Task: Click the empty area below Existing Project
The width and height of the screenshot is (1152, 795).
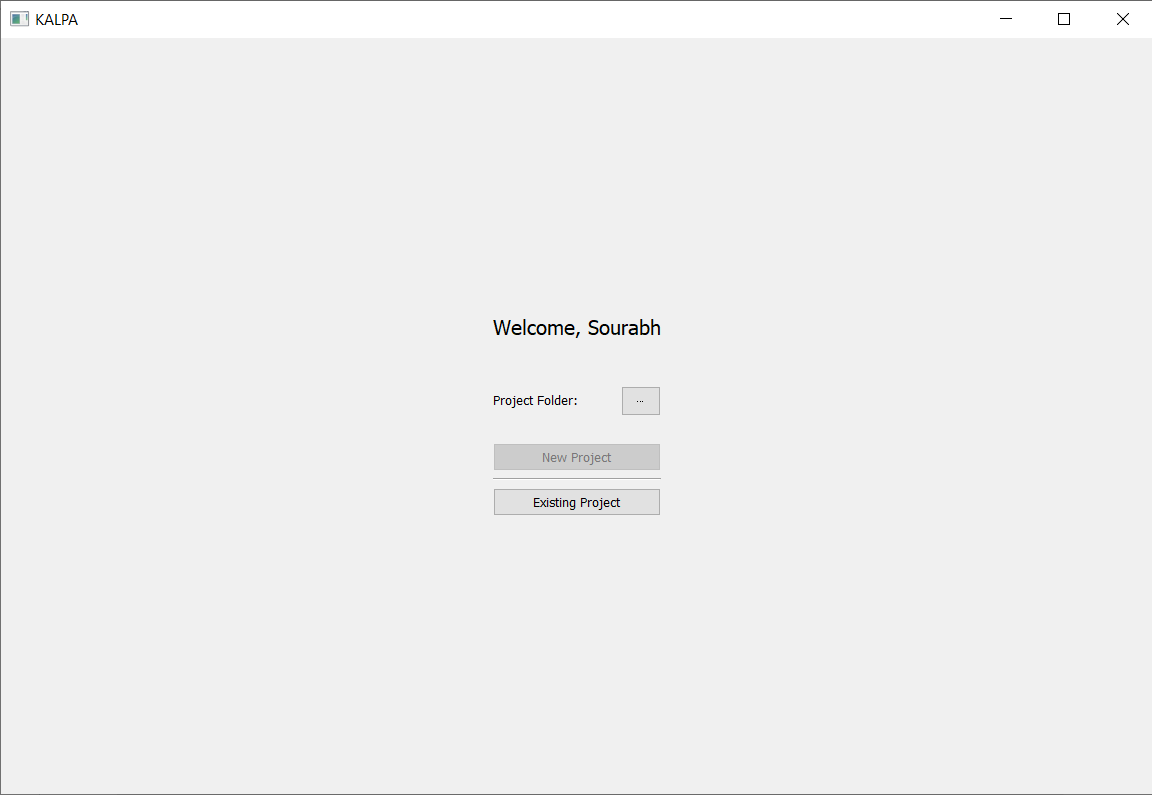Action: [x=576, y=600]
